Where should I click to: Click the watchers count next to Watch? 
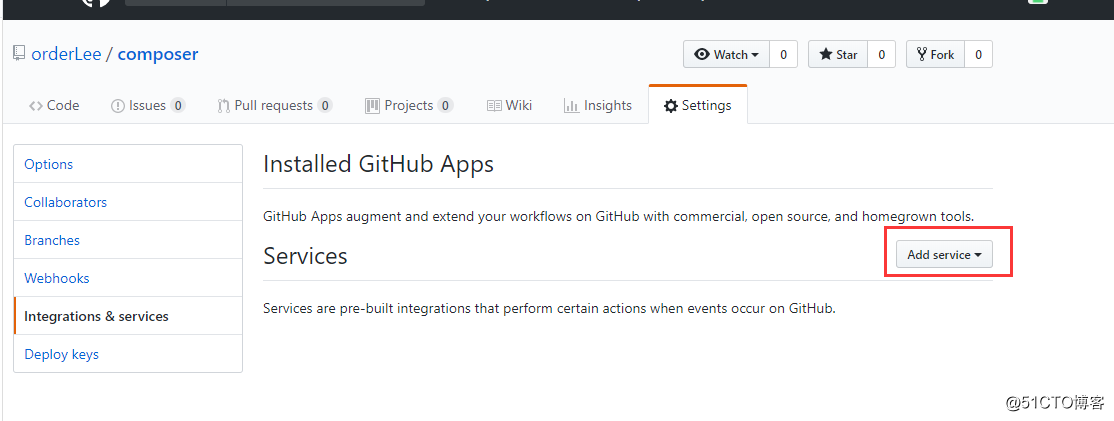(784, 54)
